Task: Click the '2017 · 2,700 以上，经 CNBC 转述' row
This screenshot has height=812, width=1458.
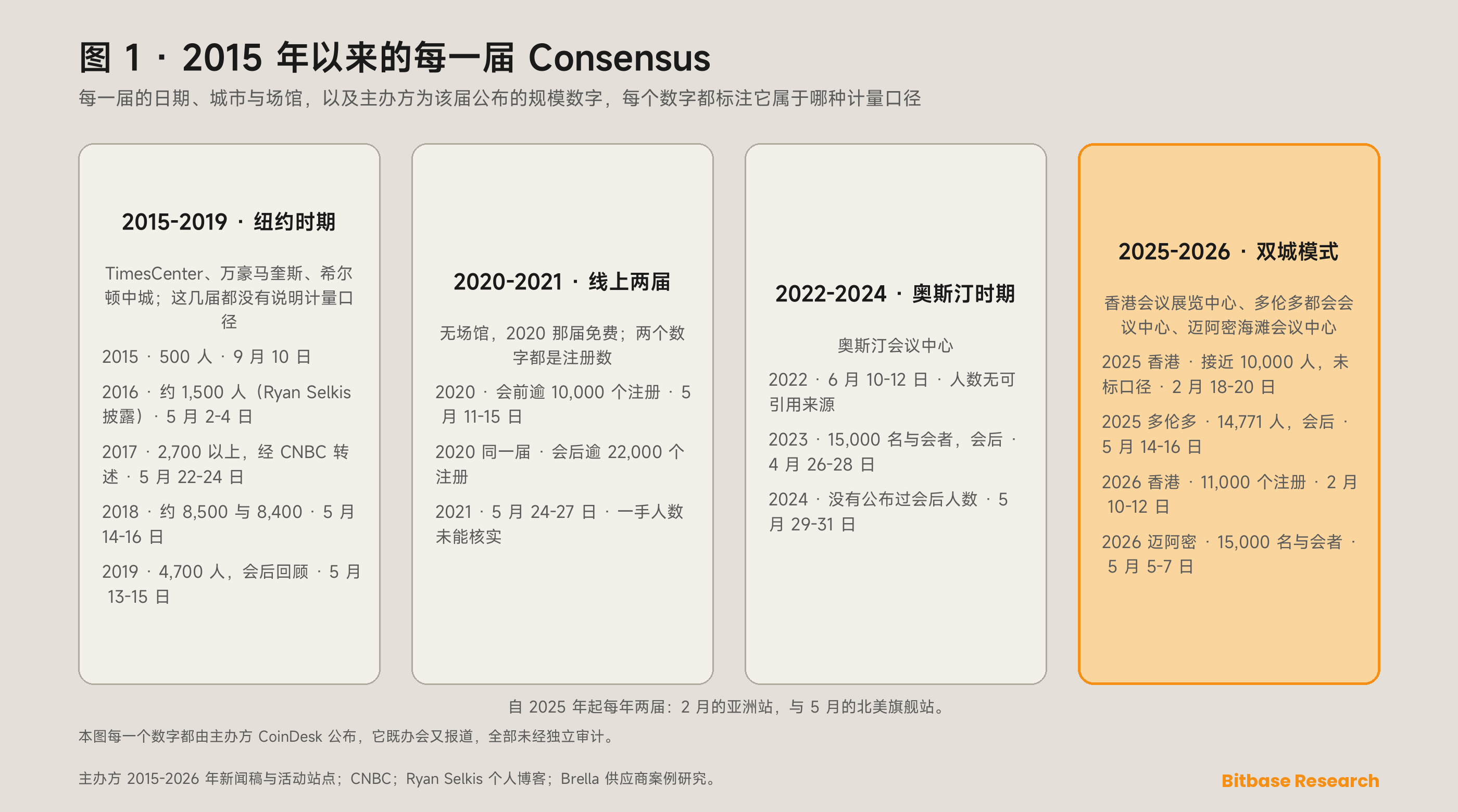Action: [226, 464]
